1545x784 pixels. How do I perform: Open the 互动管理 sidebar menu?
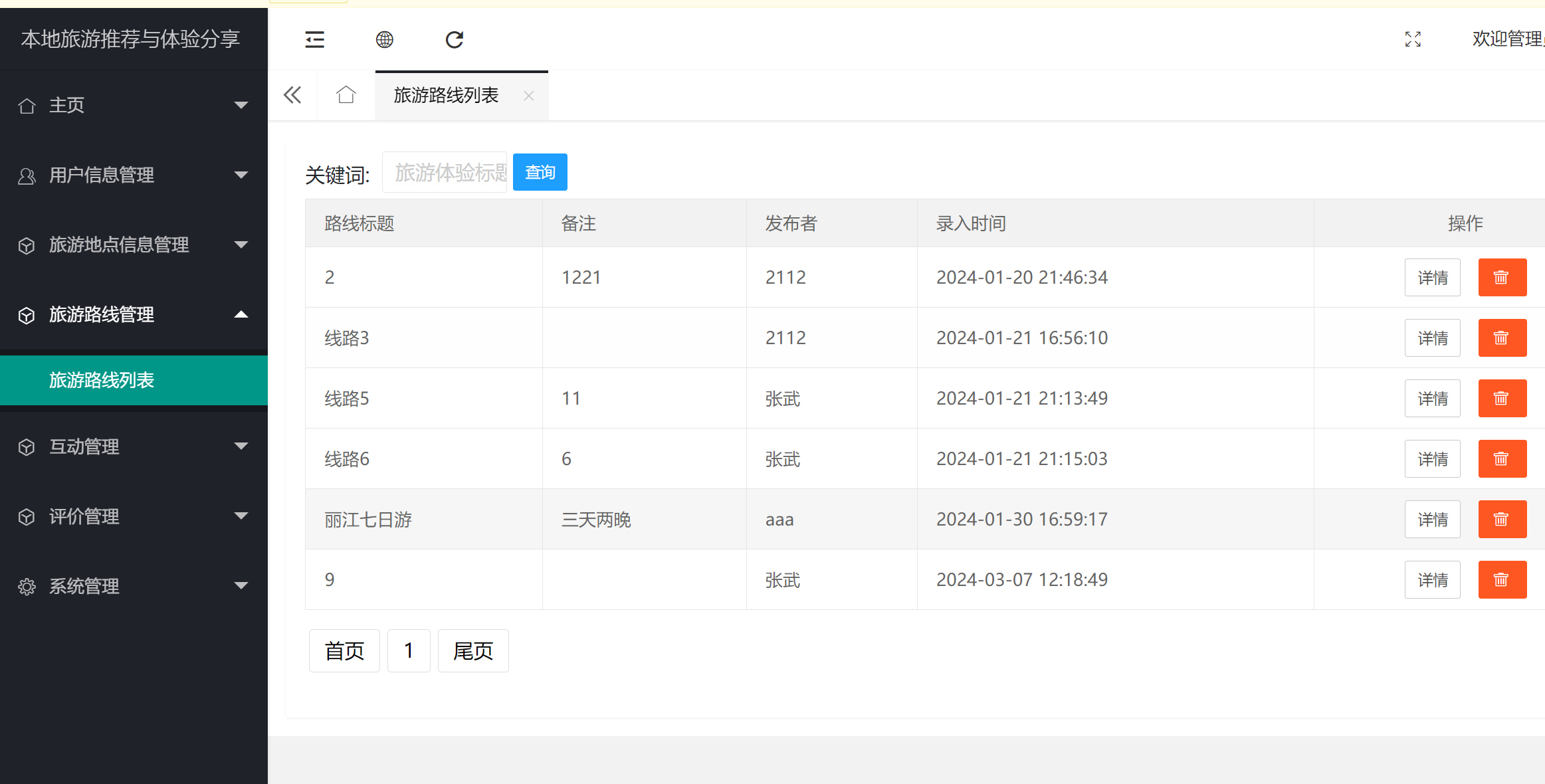click(x=133, y=447)
